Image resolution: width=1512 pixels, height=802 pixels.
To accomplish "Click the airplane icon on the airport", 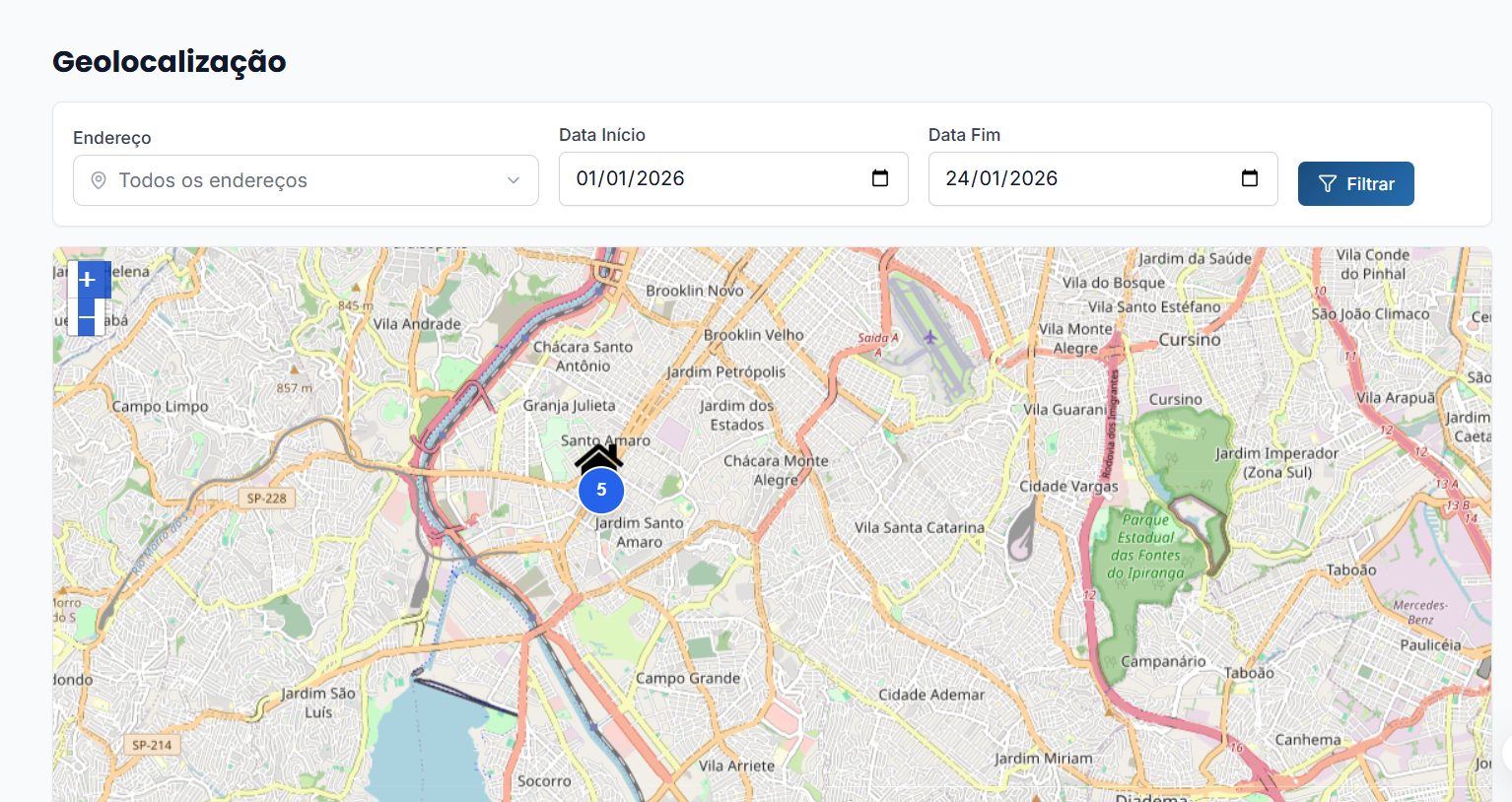I will click(x=929, y=338).
